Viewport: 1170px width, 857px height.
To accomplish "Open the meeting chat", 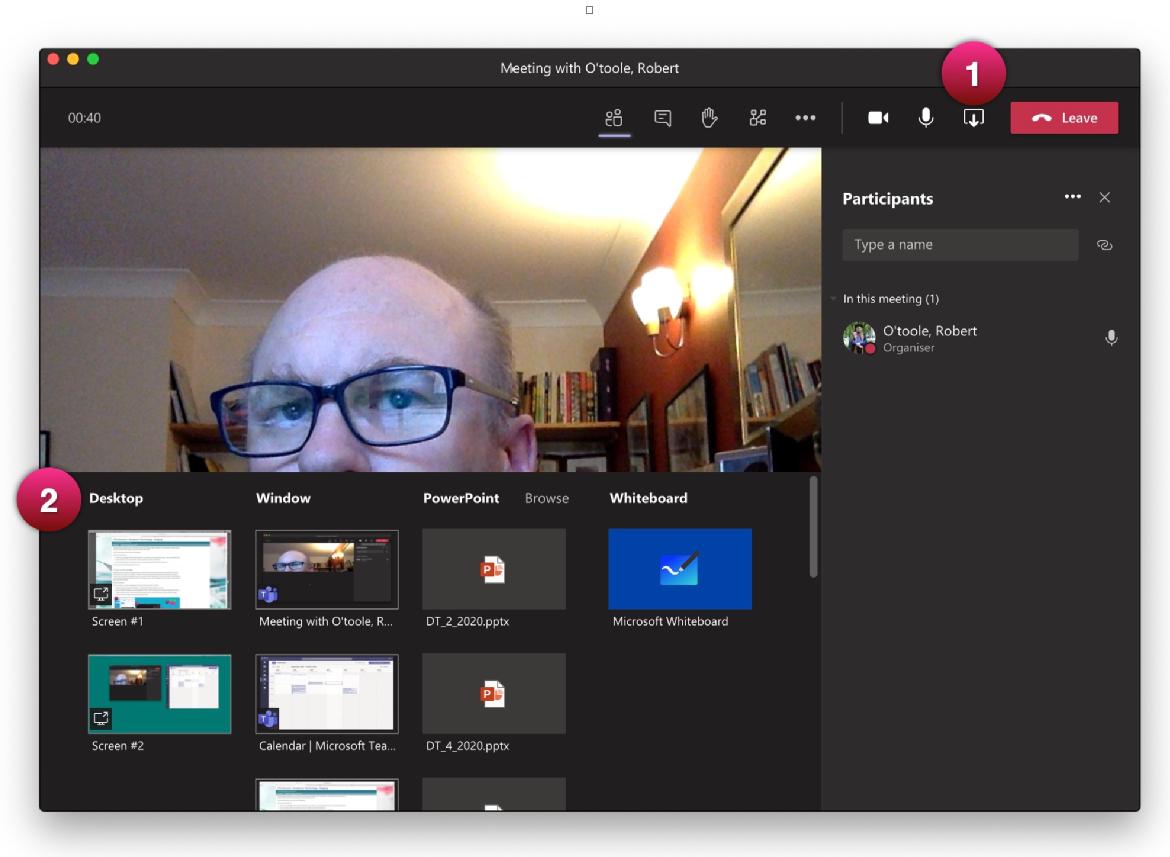I will 660,117.
